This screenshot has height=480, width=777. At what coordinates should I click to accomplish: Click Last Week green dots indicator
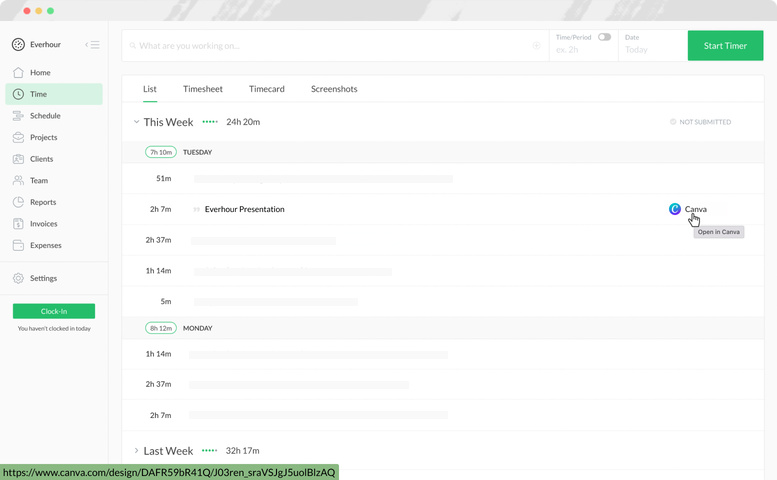(x=210, y=451)
